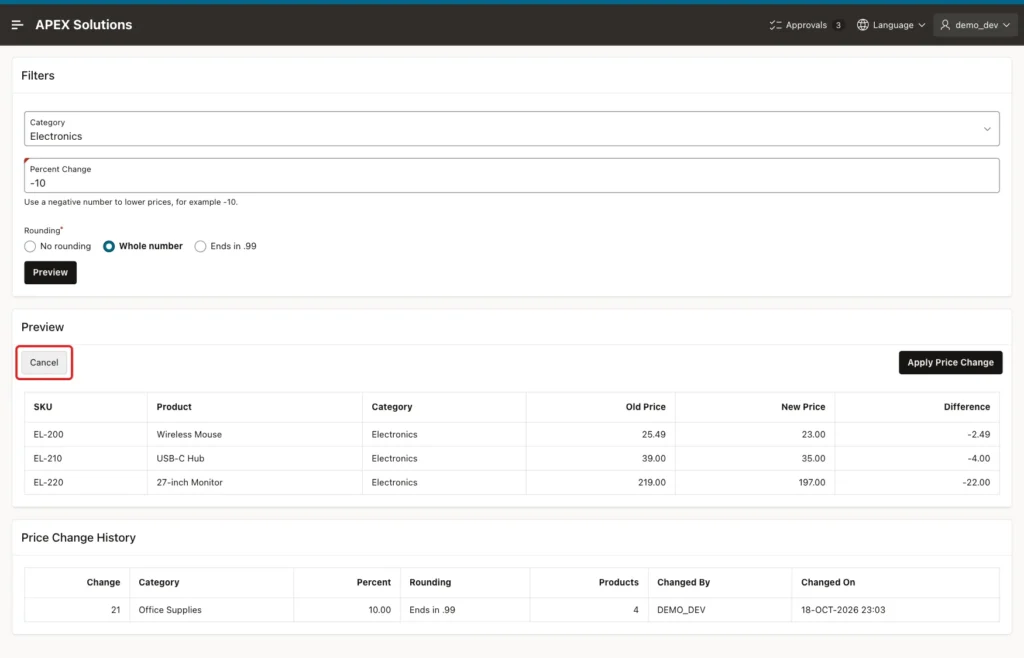1024x658 pixels.
Task: Open the demo_dev account menu chevron
Action: click(1006, 25)
